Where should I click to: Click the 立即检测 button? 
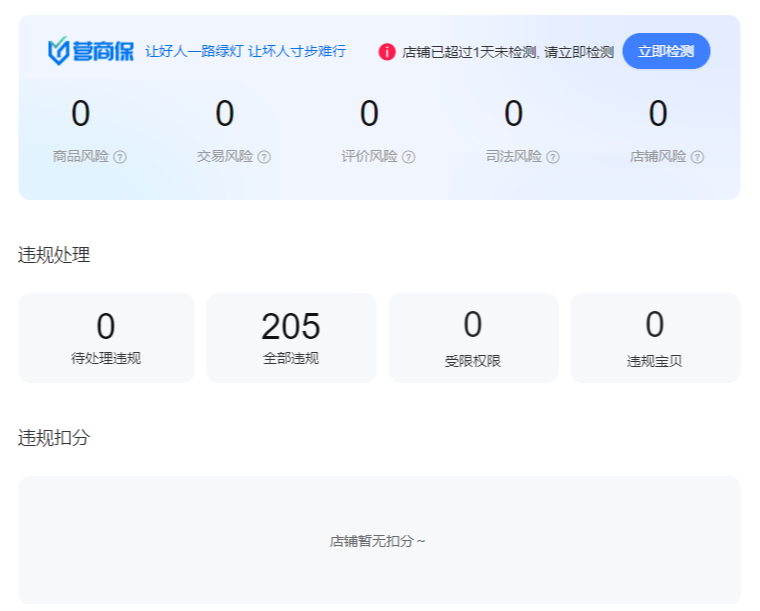[x=666, y=51]
